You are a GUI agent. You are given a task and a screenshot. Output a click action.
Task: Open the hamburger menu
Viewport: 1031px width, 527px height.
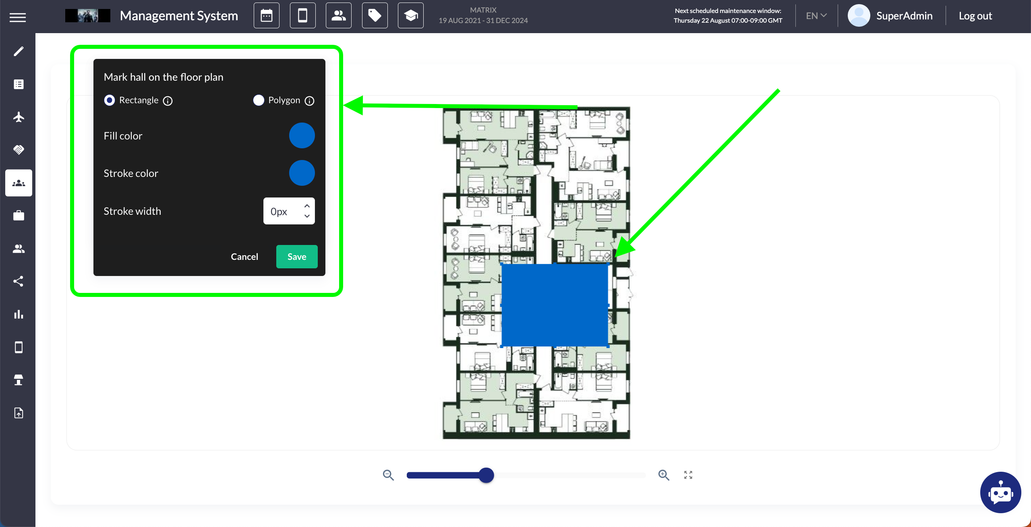(18, 17)
